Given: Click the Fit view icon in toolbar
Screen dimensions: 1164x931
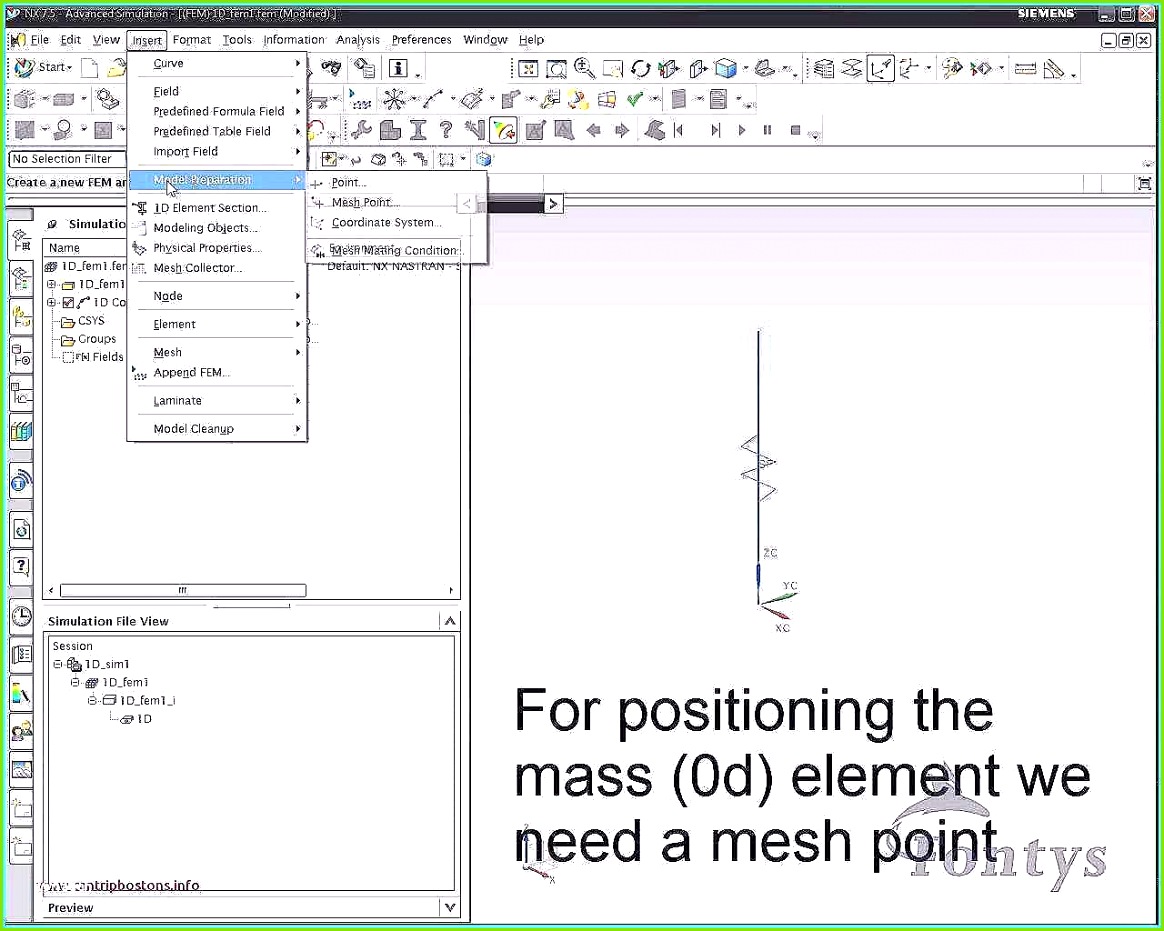Looking at the screenshot, I should [x=528, y=69].
